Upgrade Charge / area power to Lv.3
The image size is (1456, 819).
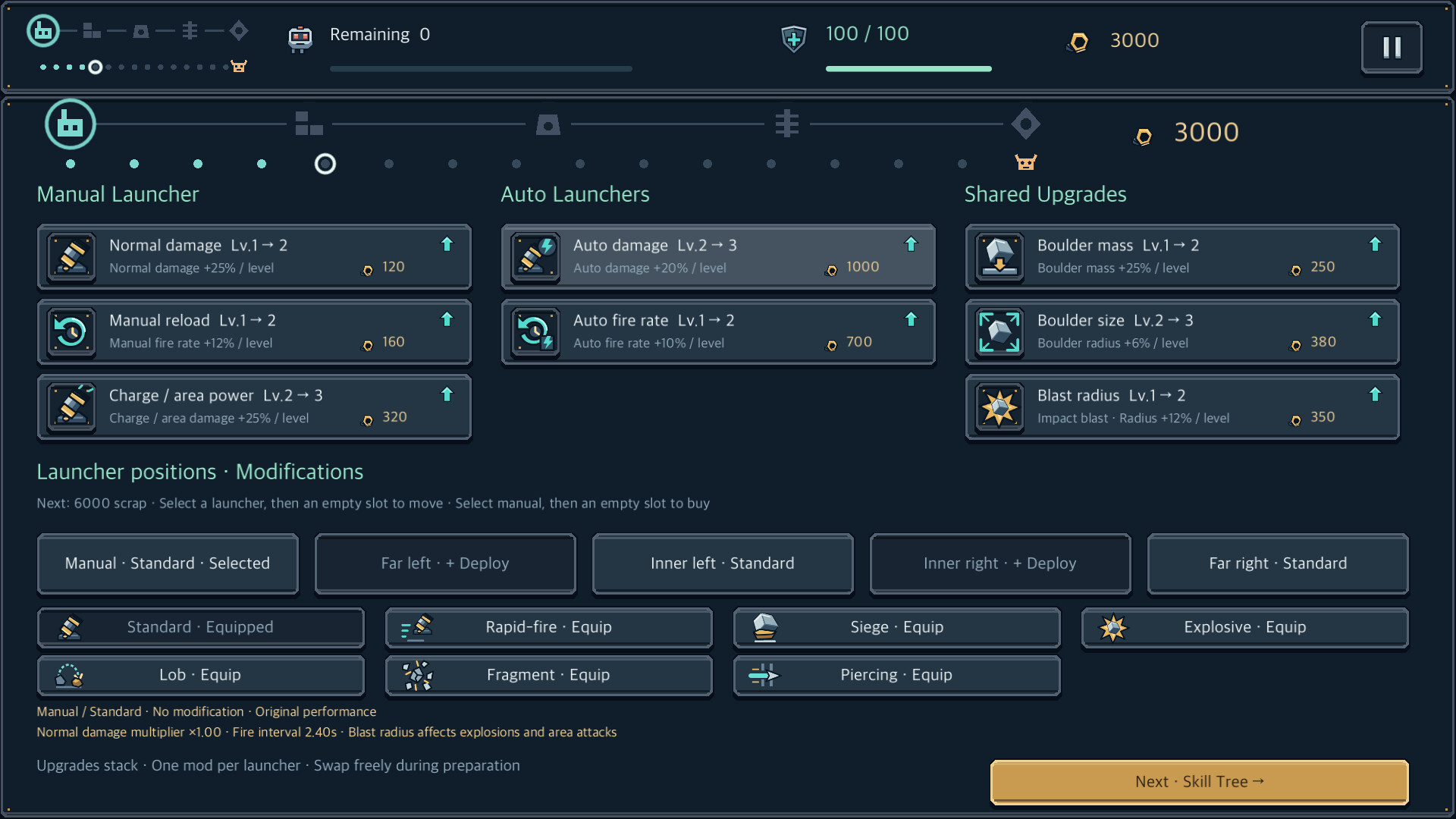click(254, 407)
